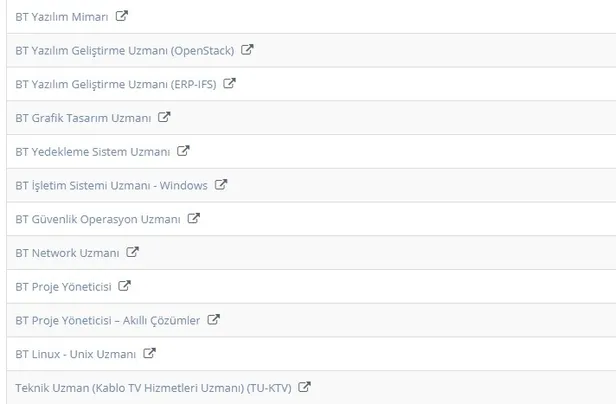Open external icon next to BT Network Uzmanı

coord(133,252)
